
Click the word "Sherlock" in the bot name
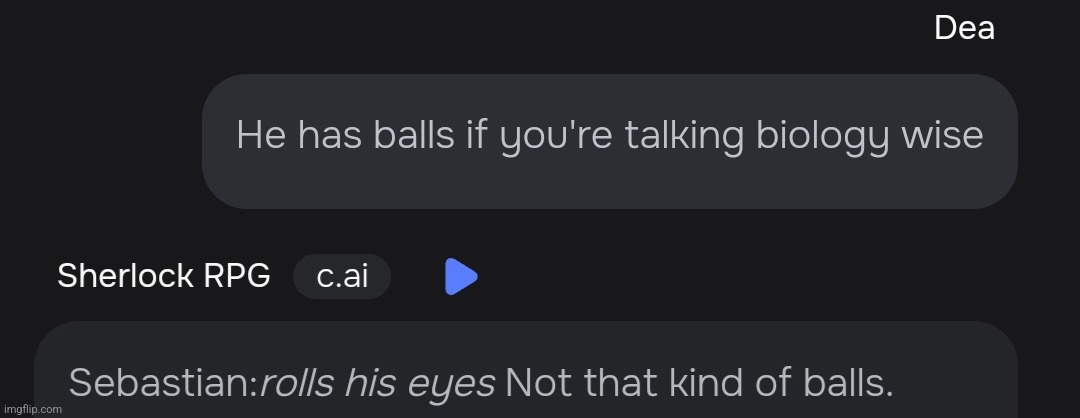[125, 277]
